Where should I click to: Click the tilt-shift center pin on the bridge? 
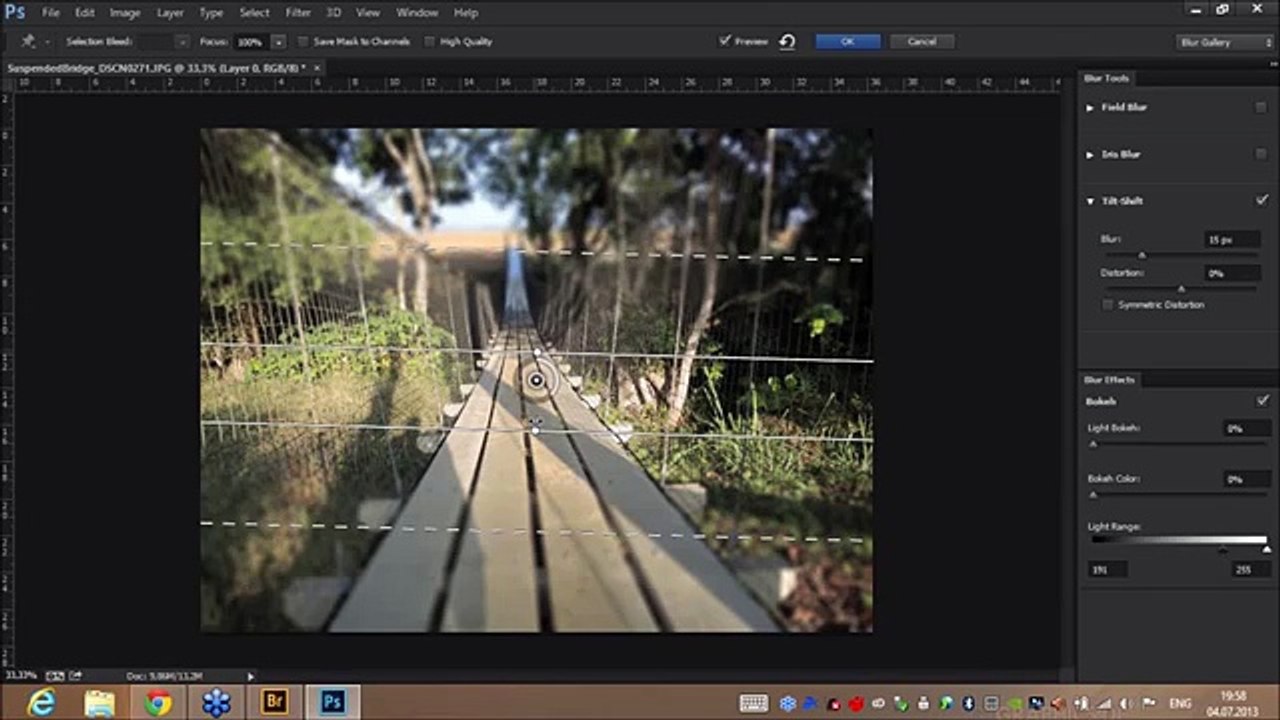pyautogui.click(x=536, y=380)
